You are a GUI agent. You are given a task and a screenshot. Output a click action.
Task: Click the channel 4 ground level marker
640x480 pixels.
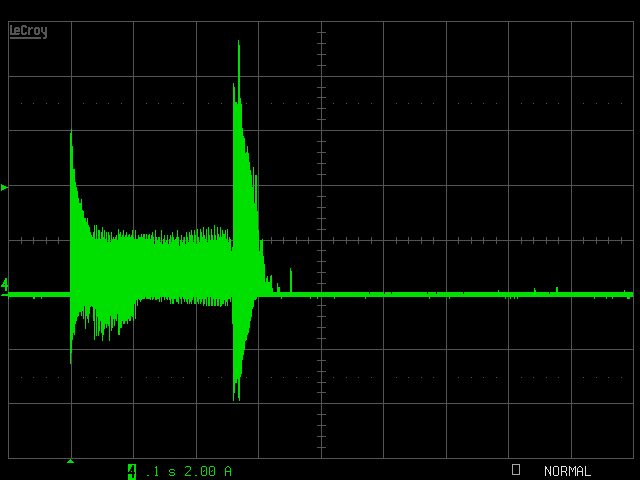pos(4,286)
